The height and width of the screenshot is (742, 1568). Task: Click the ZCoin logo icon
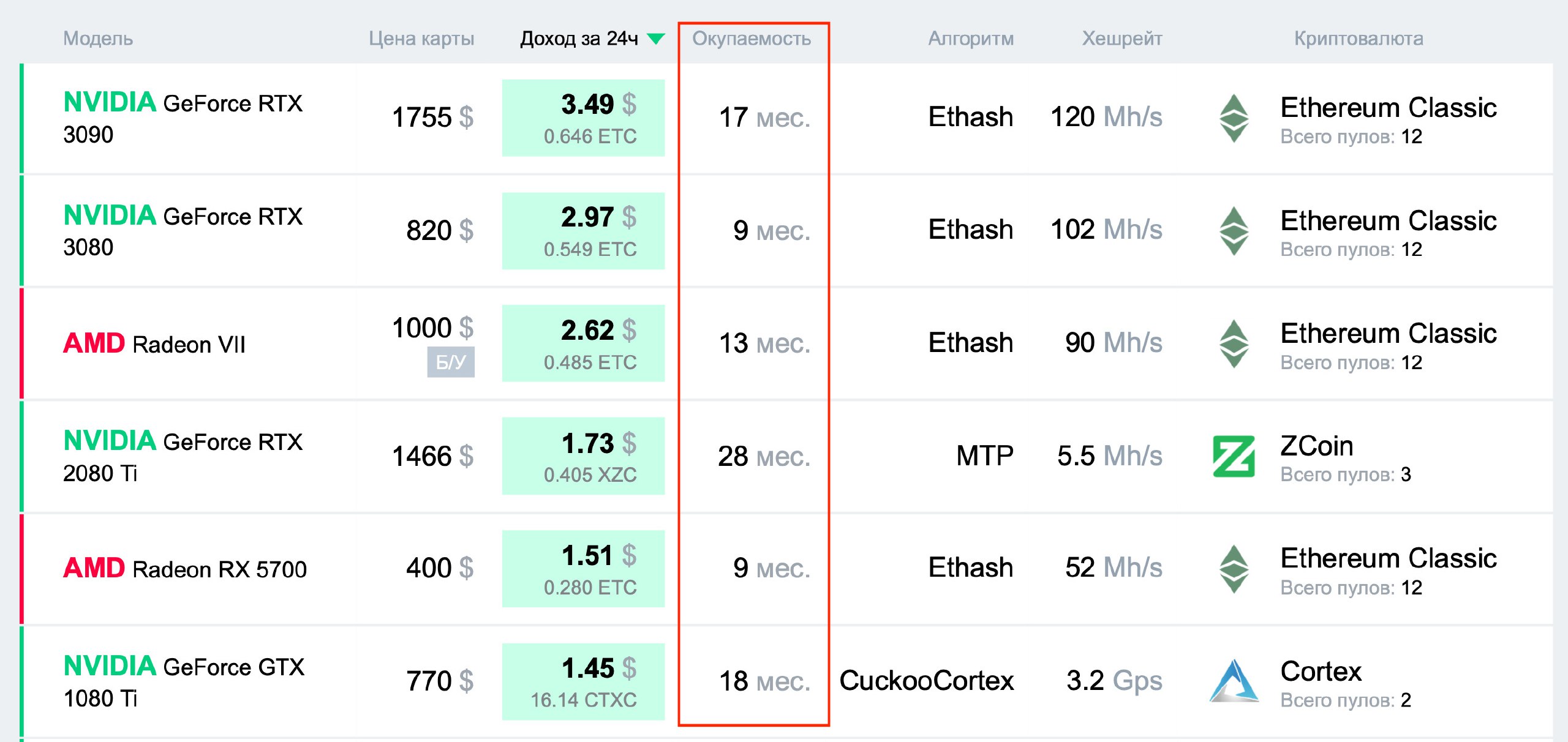pyautogui.click(x=1234, y=456)
